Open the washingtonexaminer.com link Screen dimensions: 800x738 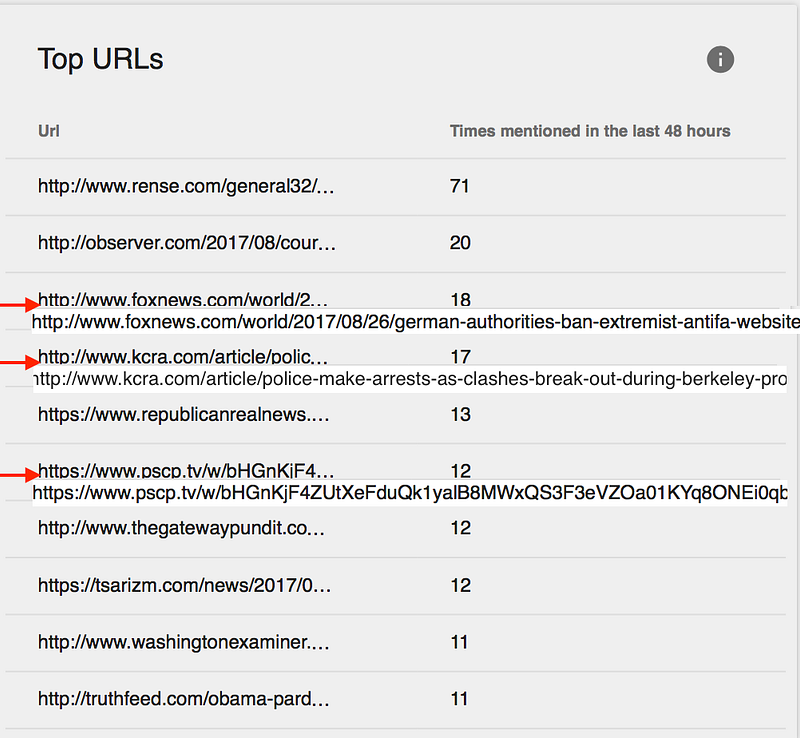pos(183,642)
